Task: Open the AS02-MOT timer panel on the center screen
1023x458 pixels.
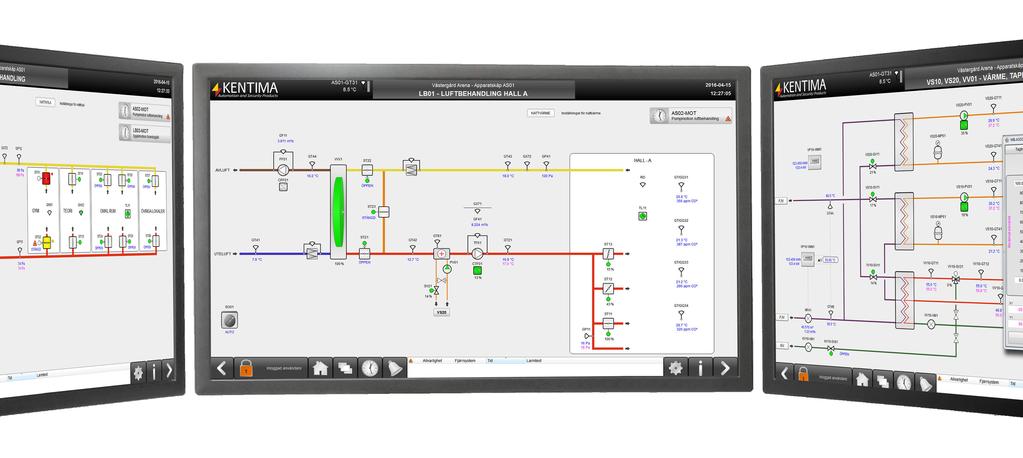Action: click(691, 115)
